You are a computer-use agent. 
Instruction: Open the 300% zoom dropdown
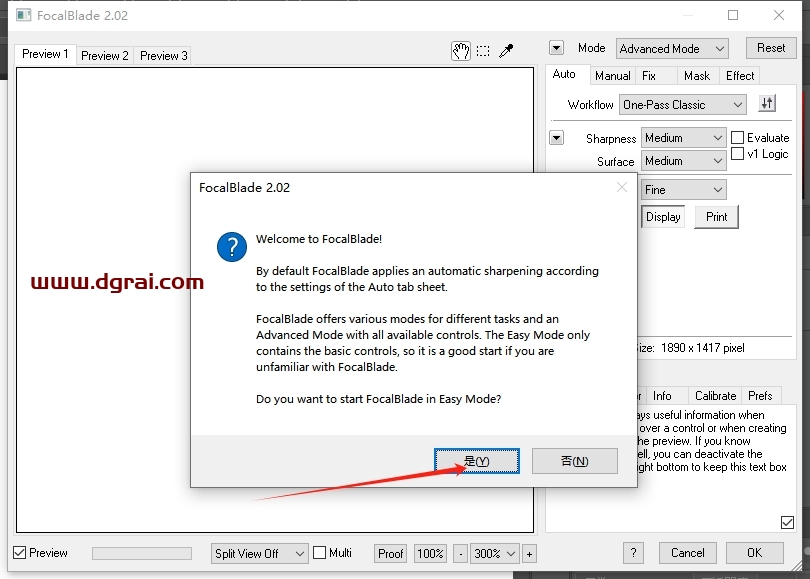pyautogui.click(x=494, y=554)
